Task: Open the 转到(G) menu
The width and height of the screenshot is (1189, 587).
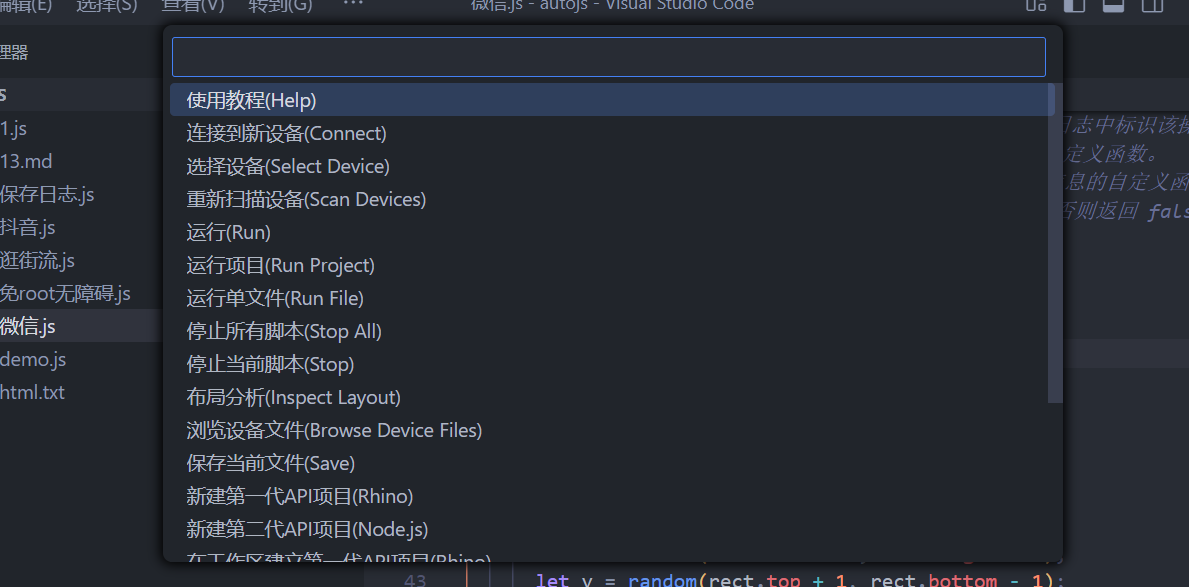Action: tap(281, 6)
